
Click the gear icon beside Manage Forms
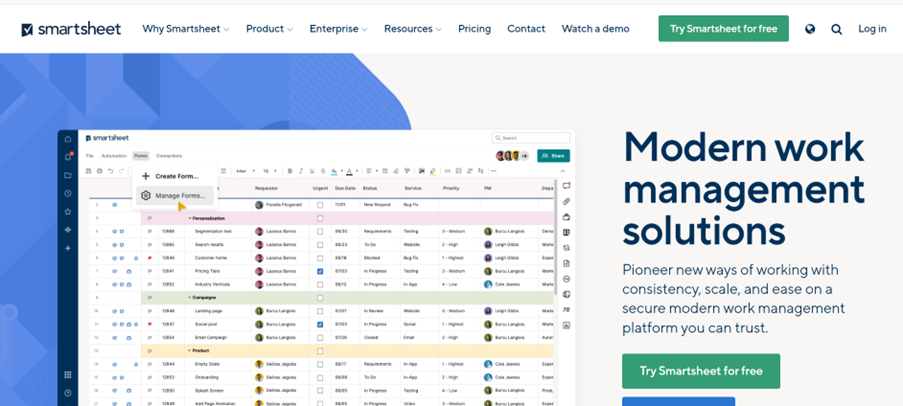pyautogui.click(x=146, y=196)
